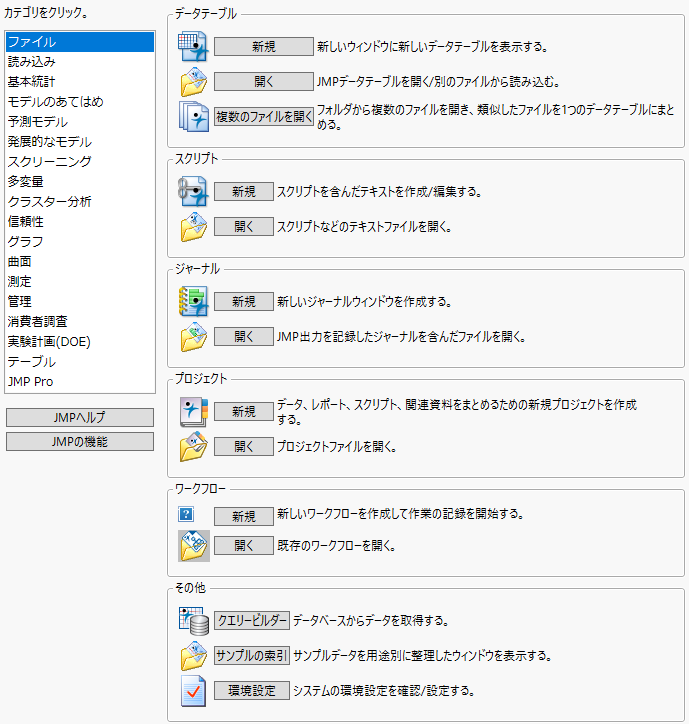Click the new project icon
This screenshot has height=724, width=689.
point(193,411)
